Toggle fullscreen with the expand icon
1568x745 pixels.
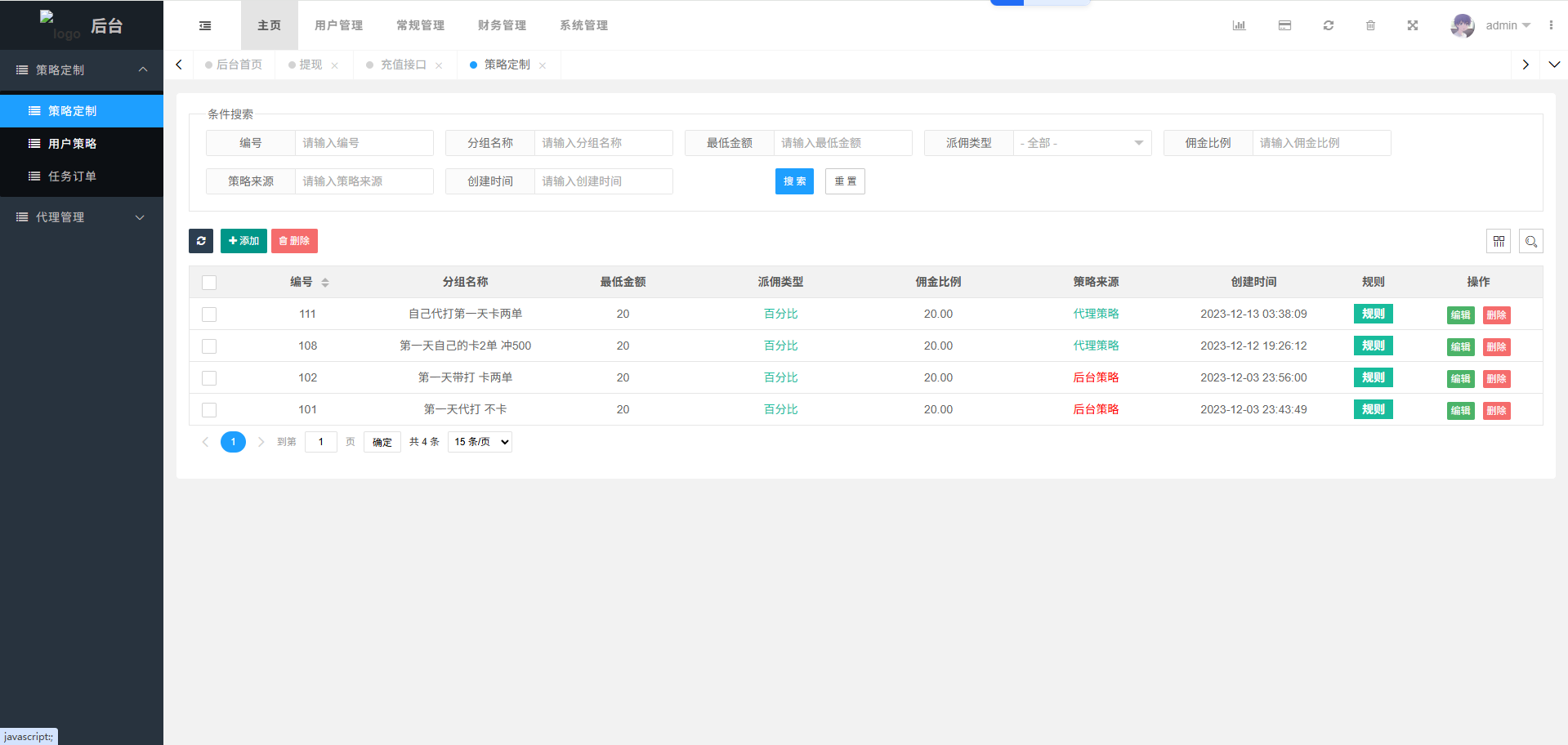[1413, 25]
